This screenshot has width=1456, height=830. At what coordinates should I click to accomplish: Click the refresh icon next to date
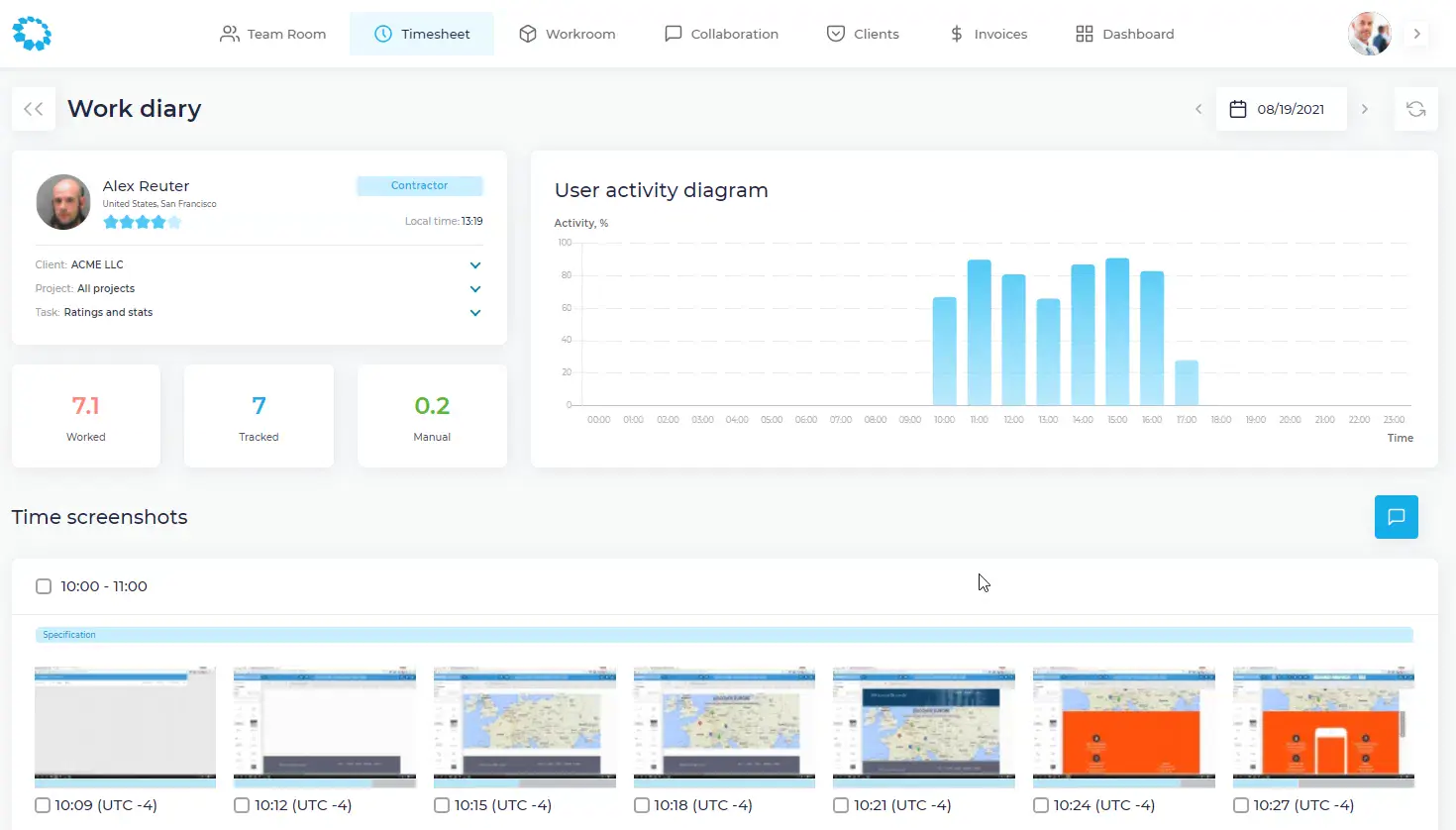click(x=1415, y=109)
